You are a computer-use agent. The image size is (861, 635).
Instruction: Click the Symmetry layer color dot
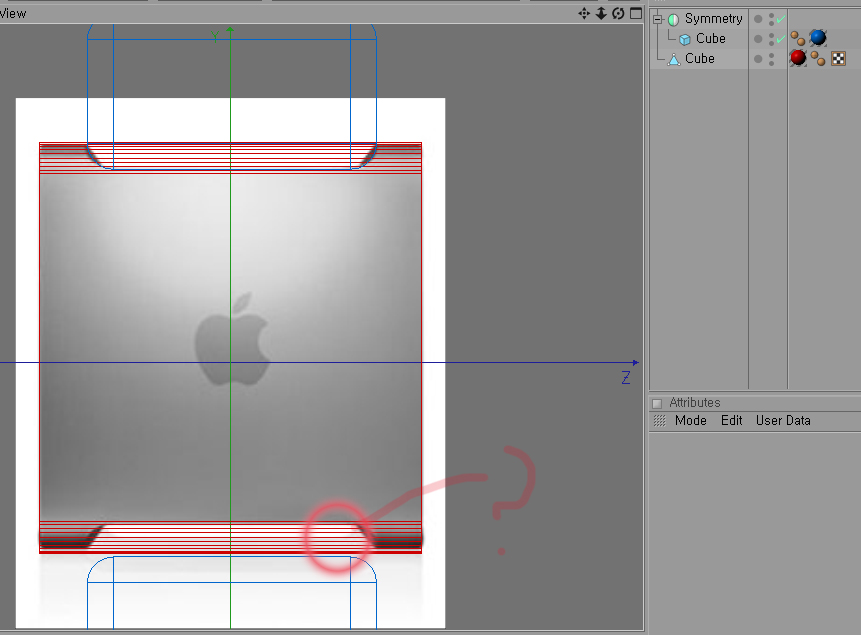click(x=758, y=19)
